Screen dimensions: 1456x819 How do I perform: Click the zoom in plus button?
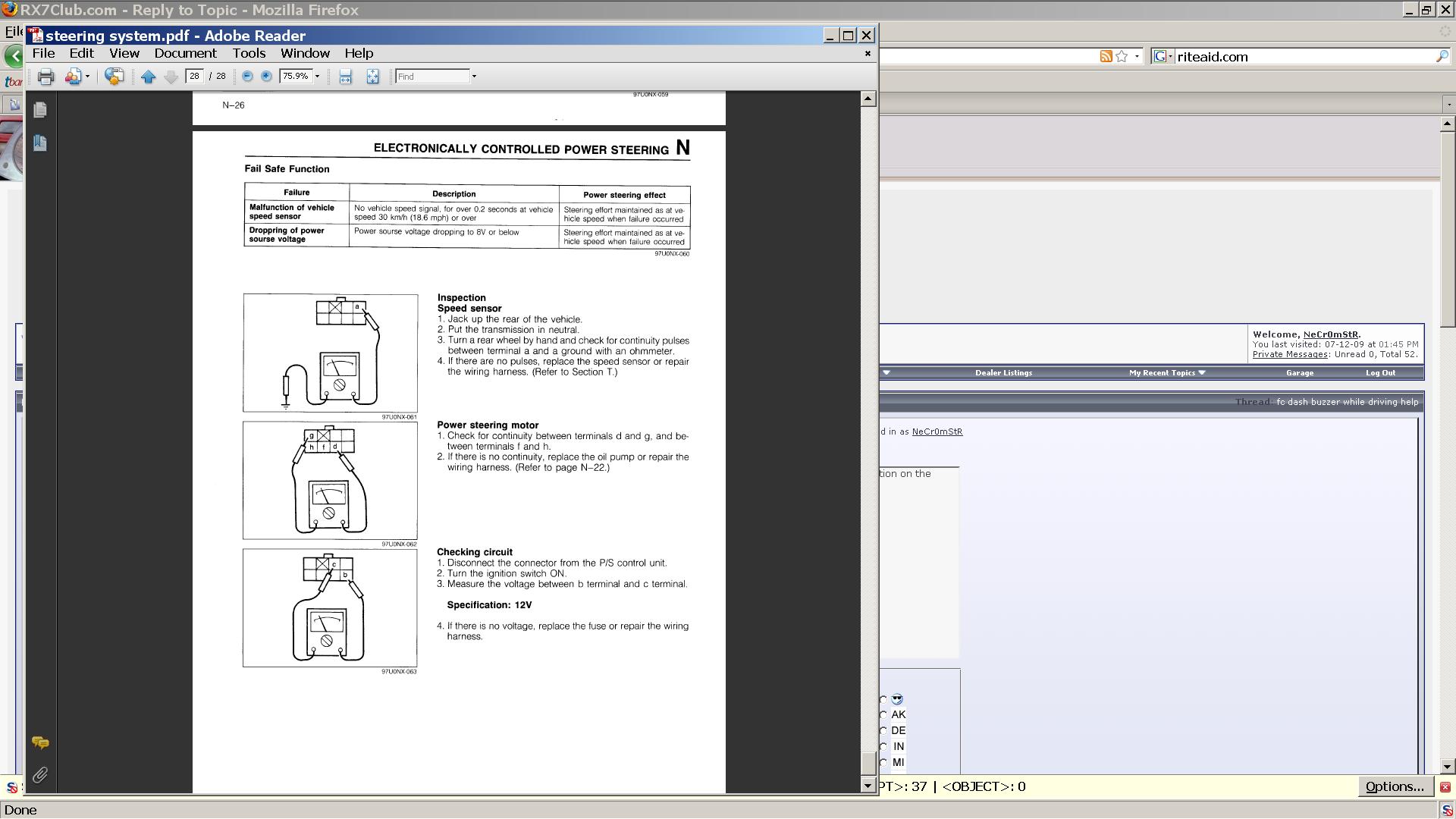pos(266,77)
